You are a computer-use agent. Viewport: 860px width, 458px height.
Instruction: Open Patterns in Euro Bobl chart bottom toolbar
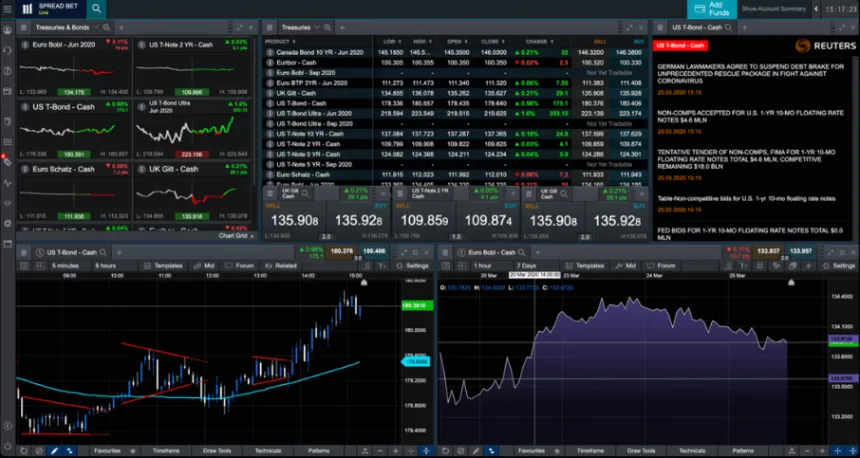[x=743, y=451]
